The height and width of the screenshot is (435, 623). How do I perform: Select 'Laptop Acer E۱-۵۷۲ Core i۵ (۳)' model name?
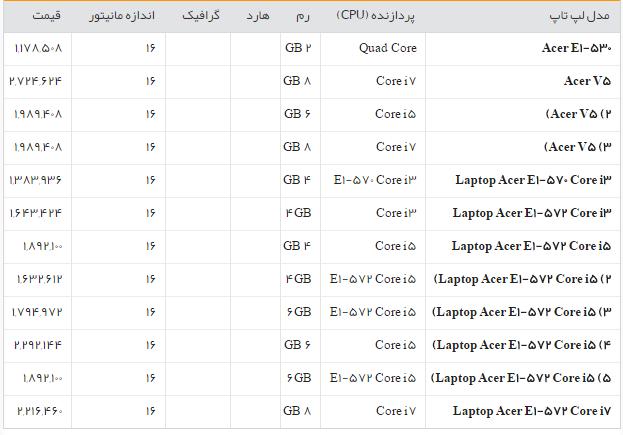[522, 312]
